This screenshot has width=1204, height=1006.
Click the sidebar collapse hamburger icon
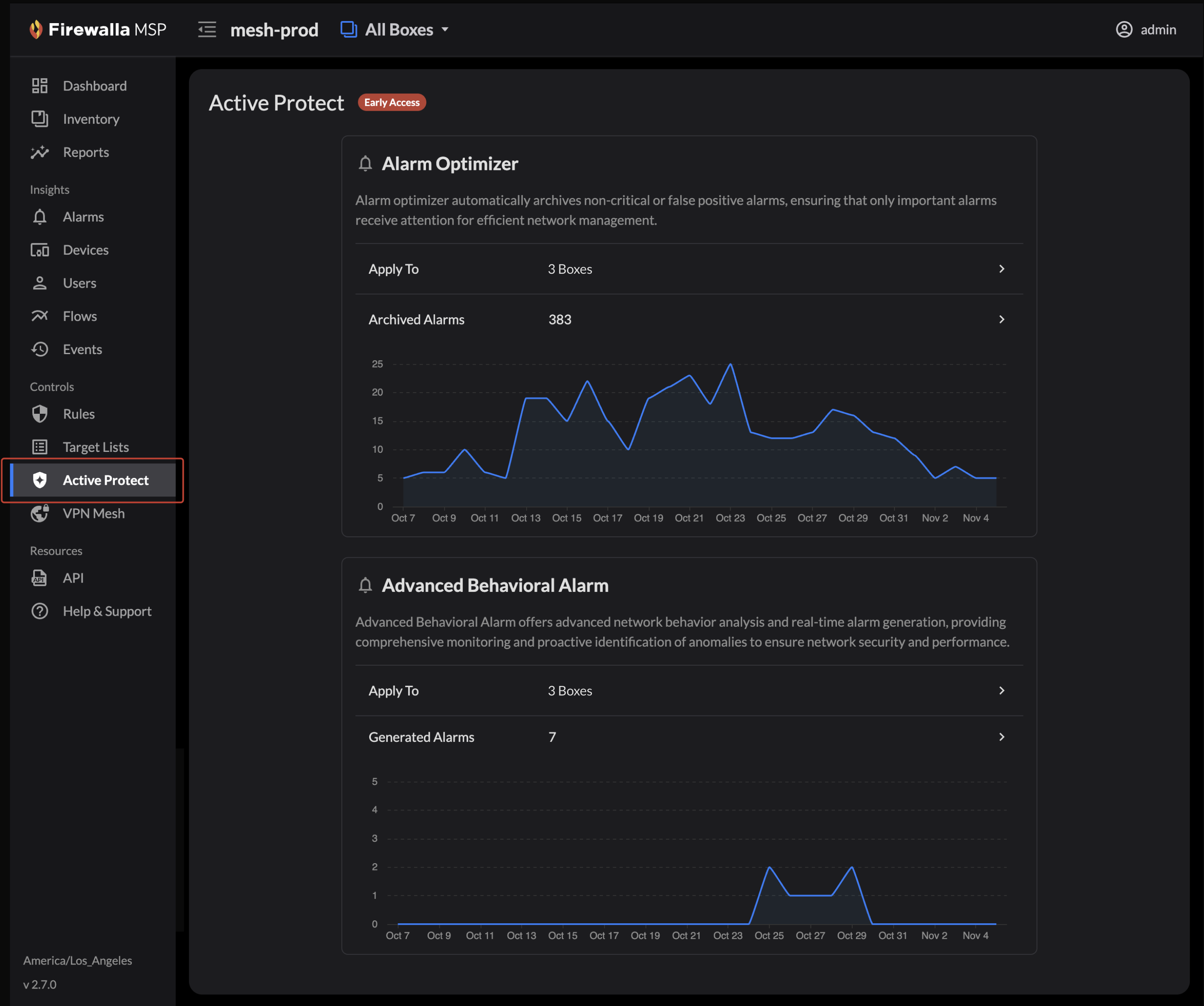[207, 29]
